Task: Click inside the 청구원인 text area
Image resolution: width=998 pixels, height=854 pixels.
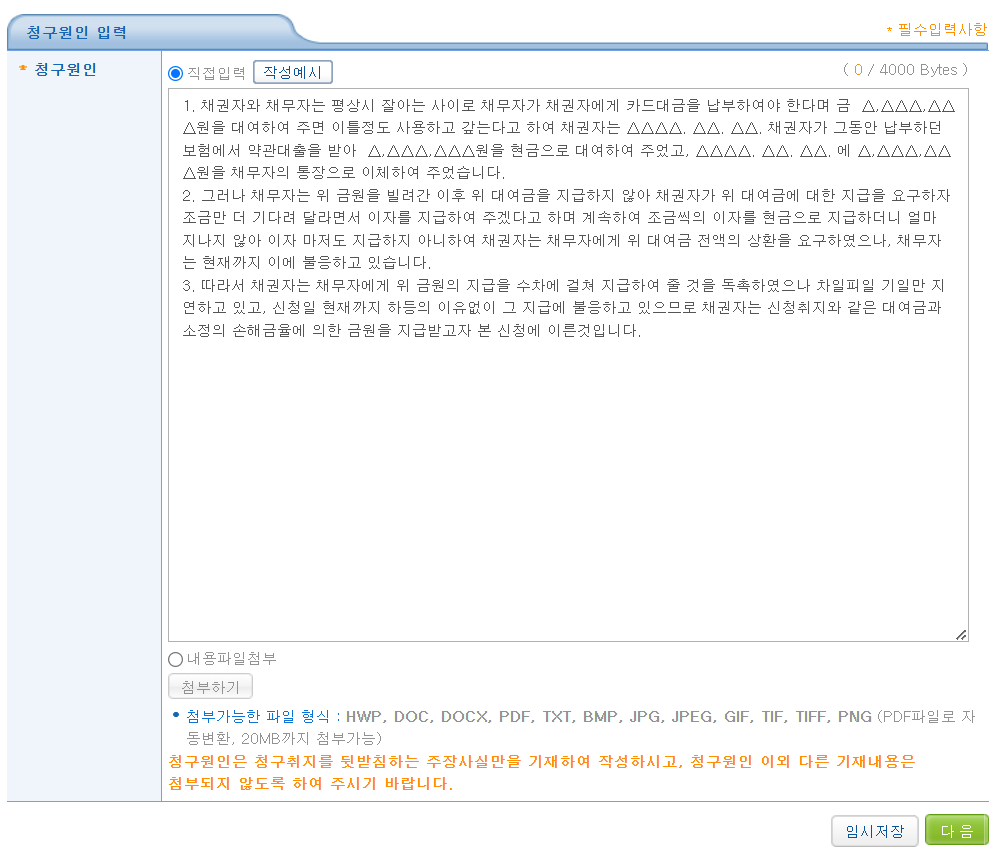Action: tap(568, 365)
